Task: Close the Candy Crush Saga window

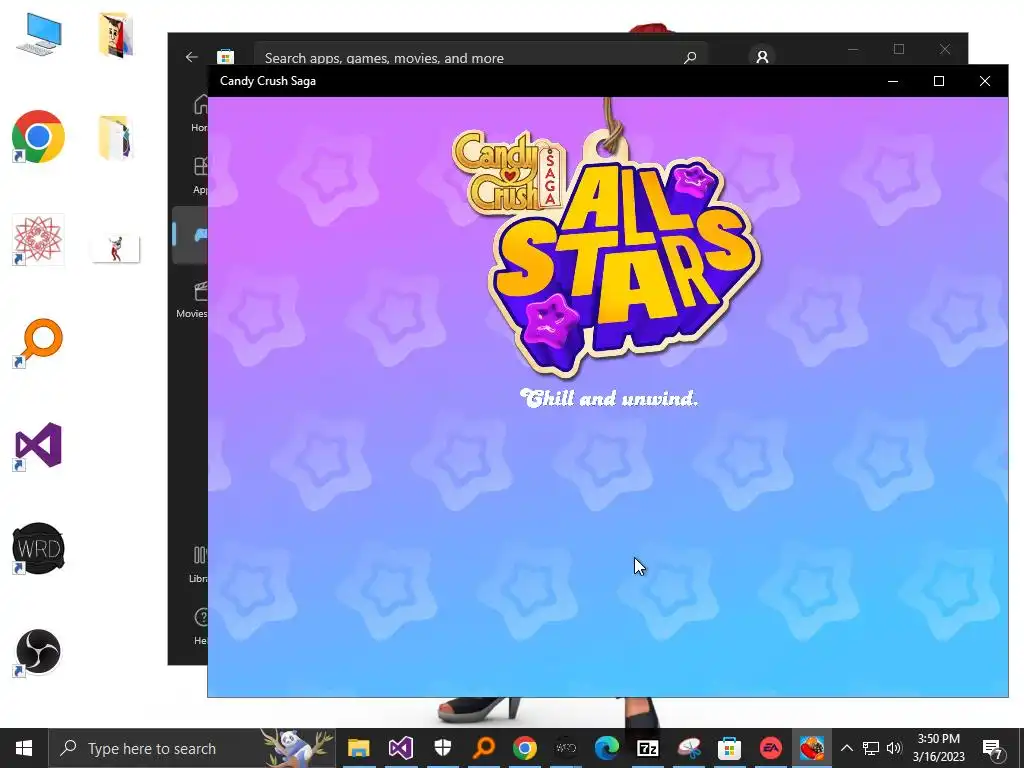Action: pyautogui.click(x=985, y=81)
